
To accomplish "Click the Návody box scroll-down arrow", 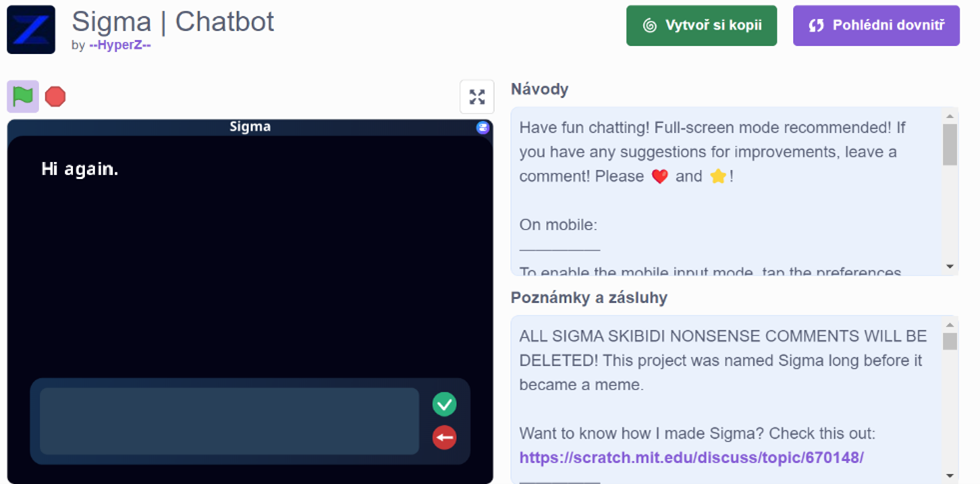I will click(x=950, y=266).
